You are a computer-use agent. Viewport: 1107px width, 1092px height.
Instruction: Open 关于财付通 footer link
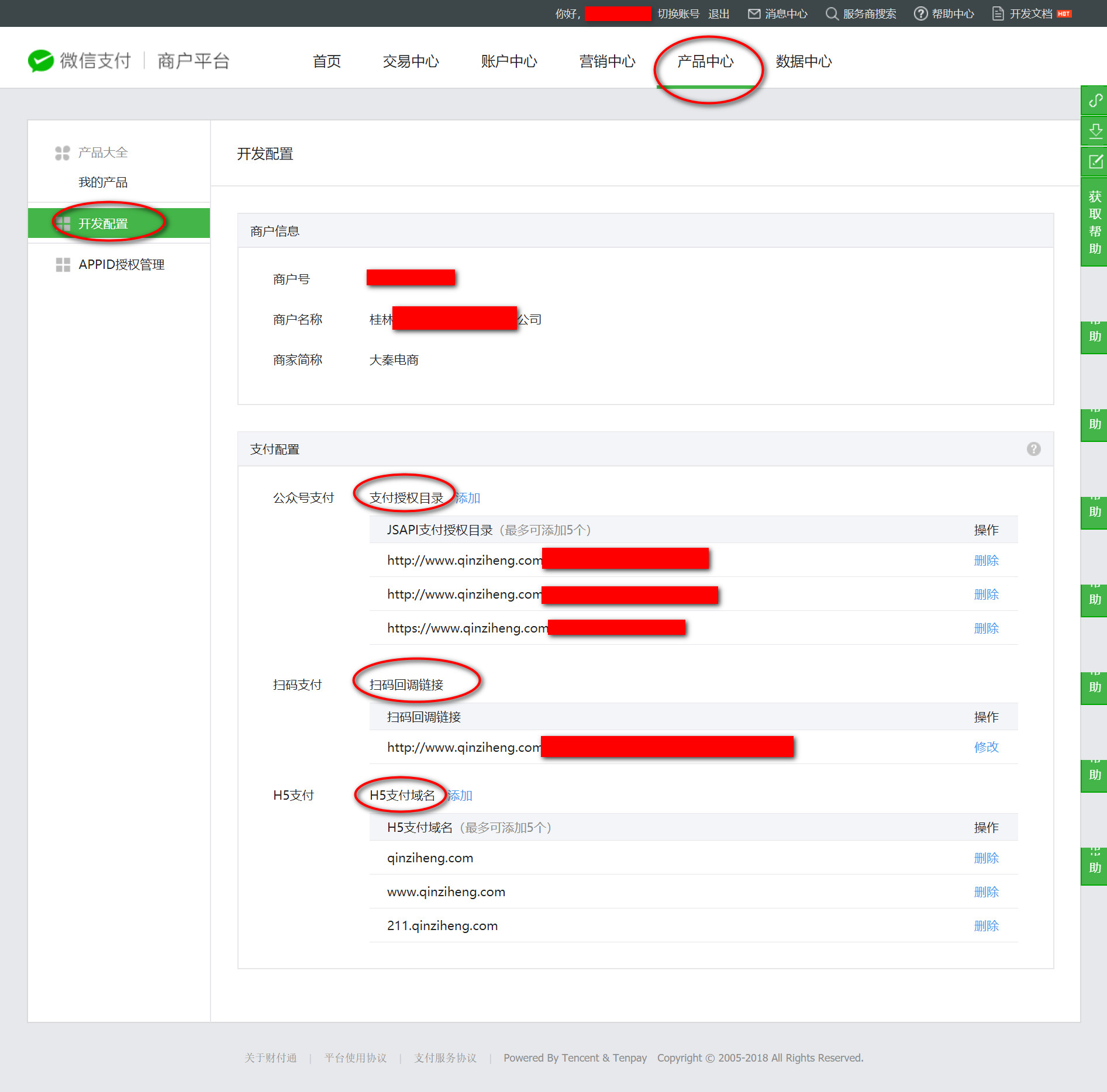coord(271,1058)
